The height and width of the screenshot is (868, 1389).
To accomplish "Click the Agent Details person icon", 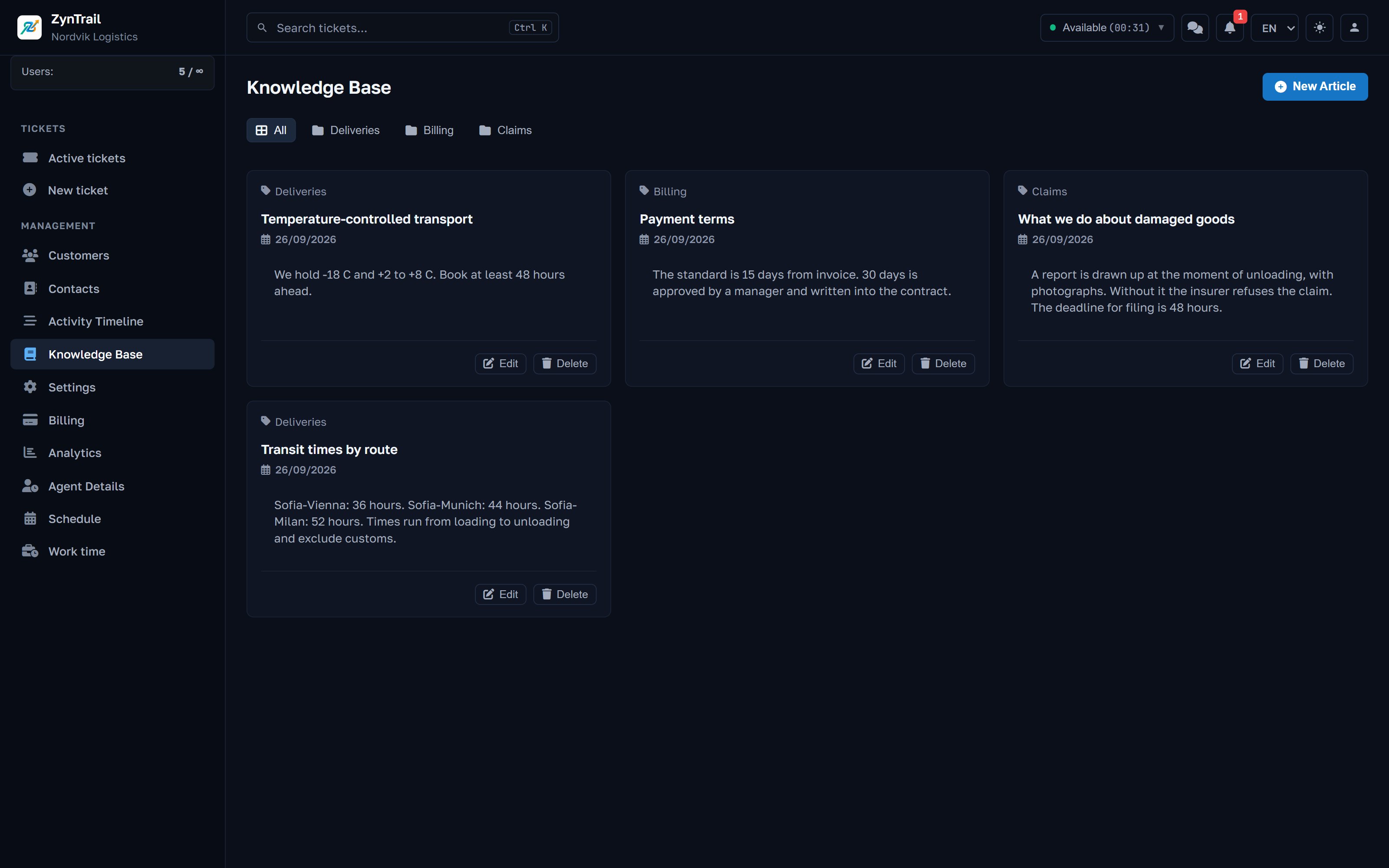I will coord(30,486).
